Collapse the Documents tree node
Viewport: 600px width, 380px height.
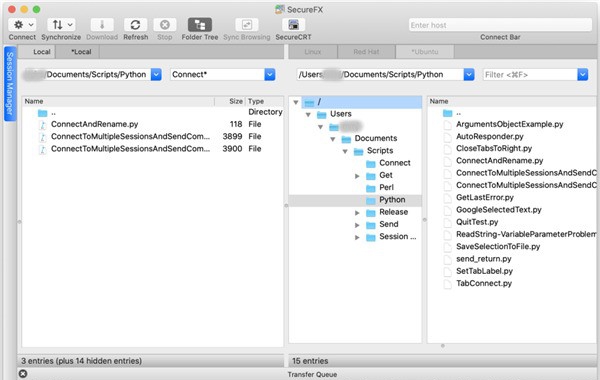coord(333,139)
